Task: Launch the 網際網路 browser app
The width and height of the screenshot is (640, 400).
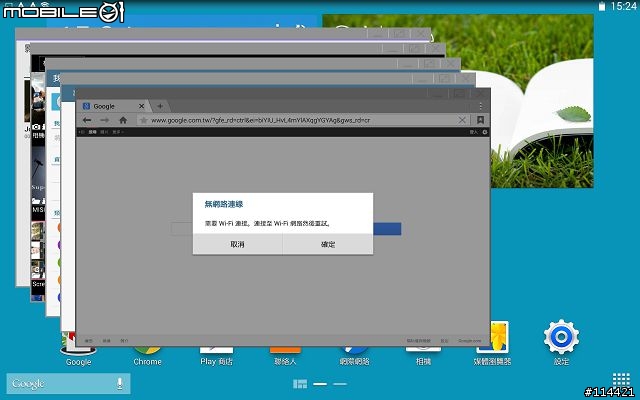Action: coord(354,355)
